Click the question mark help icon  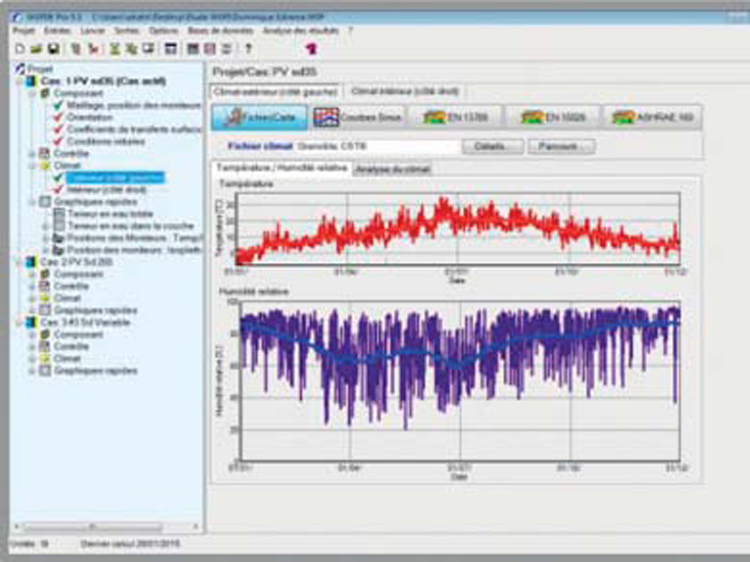click(x=248, y=48)
